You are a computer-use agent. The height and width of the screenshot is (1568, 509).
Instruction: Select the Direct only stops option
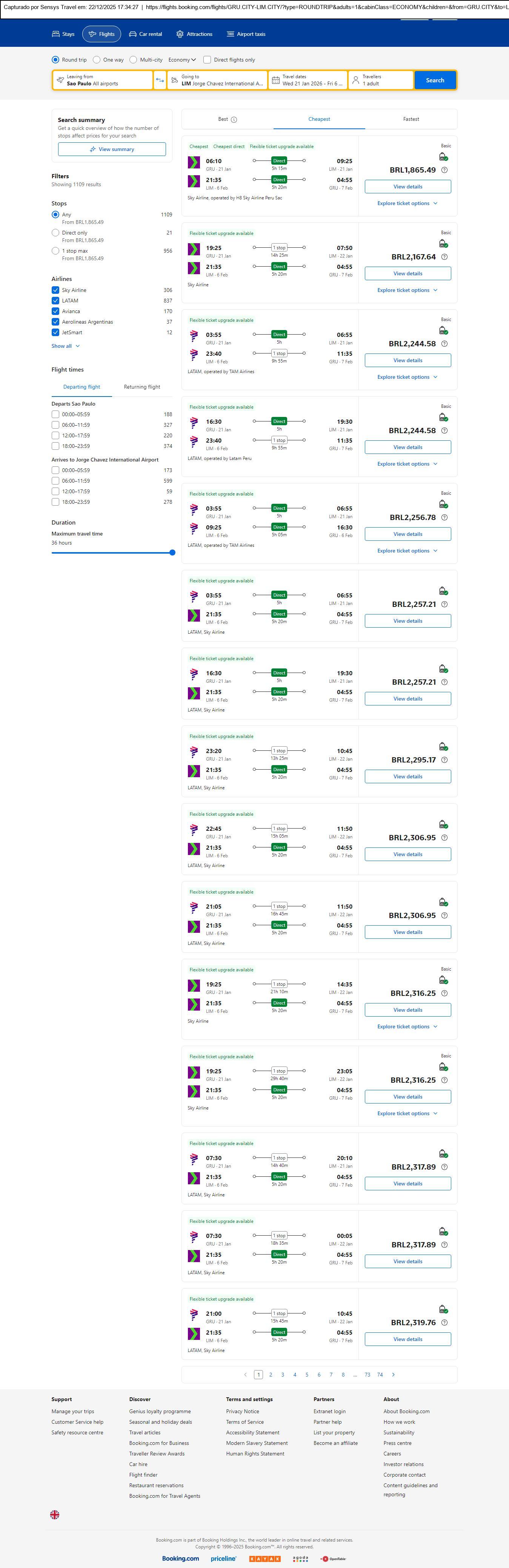55,233
